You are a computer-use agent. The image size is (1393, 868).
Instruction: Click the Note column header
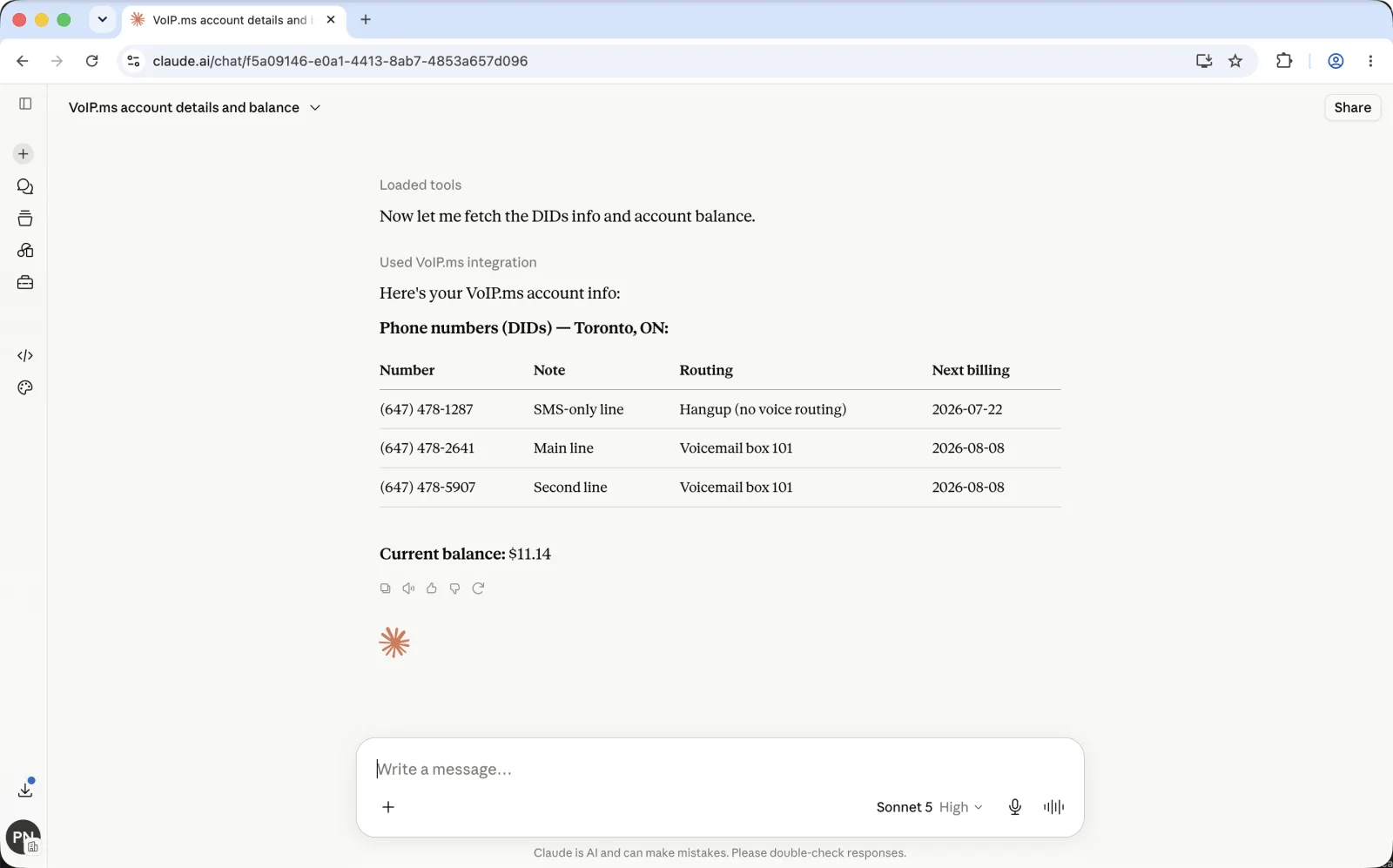[x=549, y=370]
